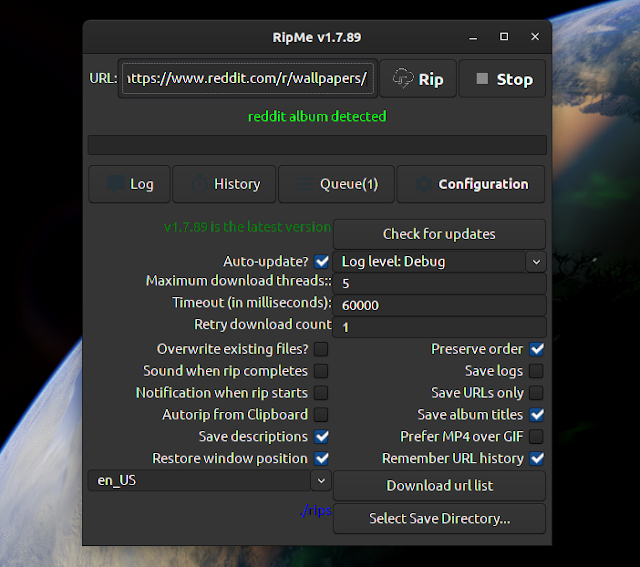The height and width of the screenshot is (567, 640).
Task: Enable Prefer MP4 over GIF checkbox
Action: [536, 437]
